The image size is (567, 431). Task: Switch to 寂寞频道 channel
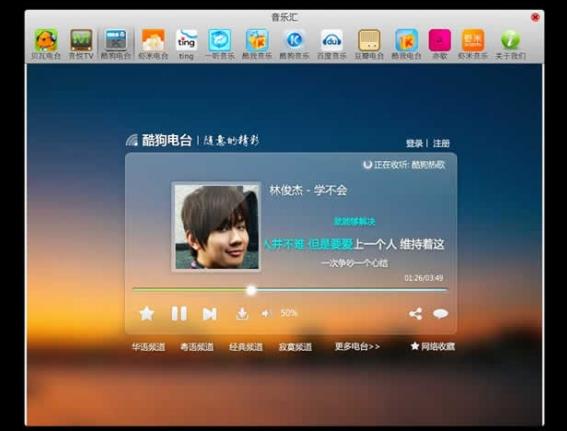295,347
